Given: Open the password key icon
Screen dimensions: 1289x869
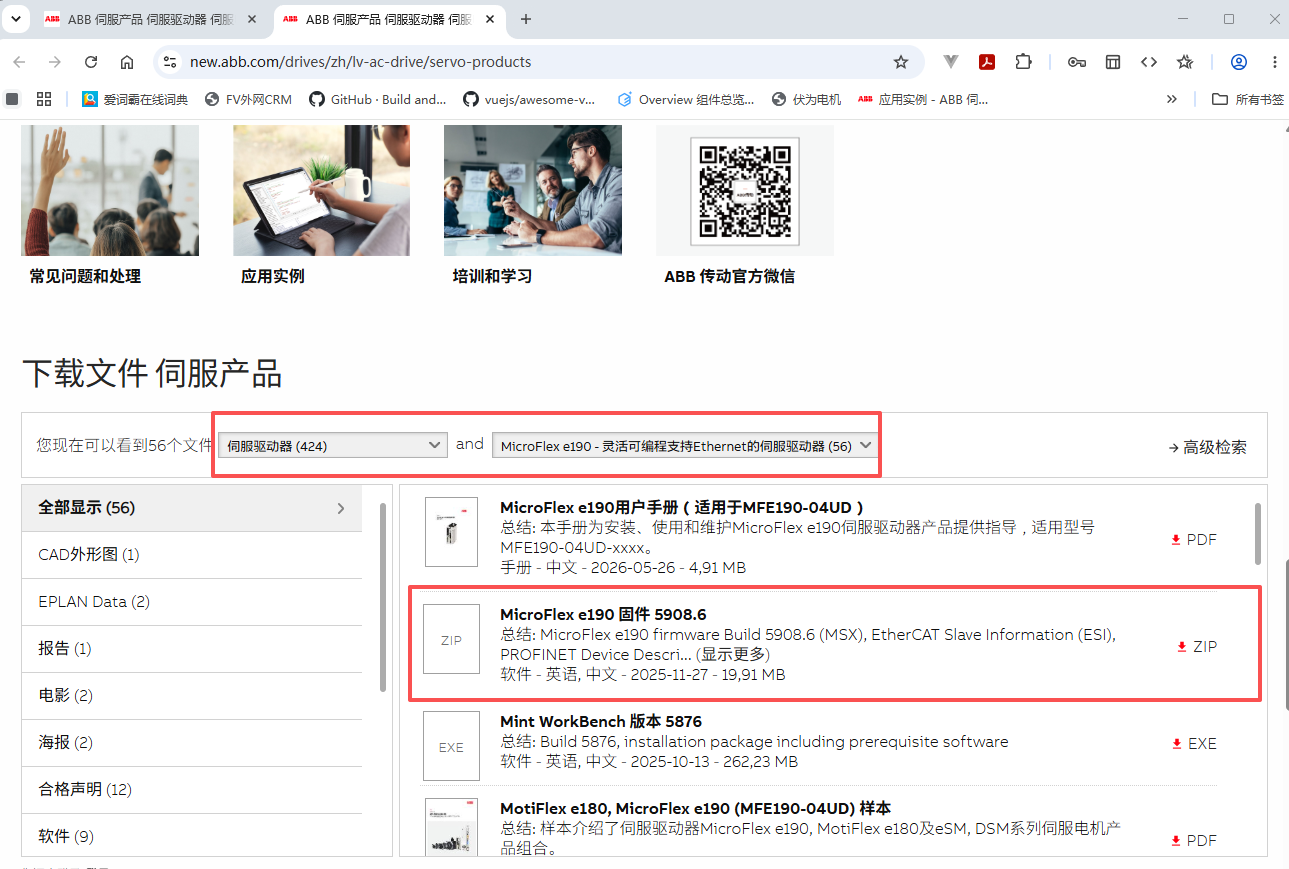Looking at the screenshot, I should click(1076, 62).
